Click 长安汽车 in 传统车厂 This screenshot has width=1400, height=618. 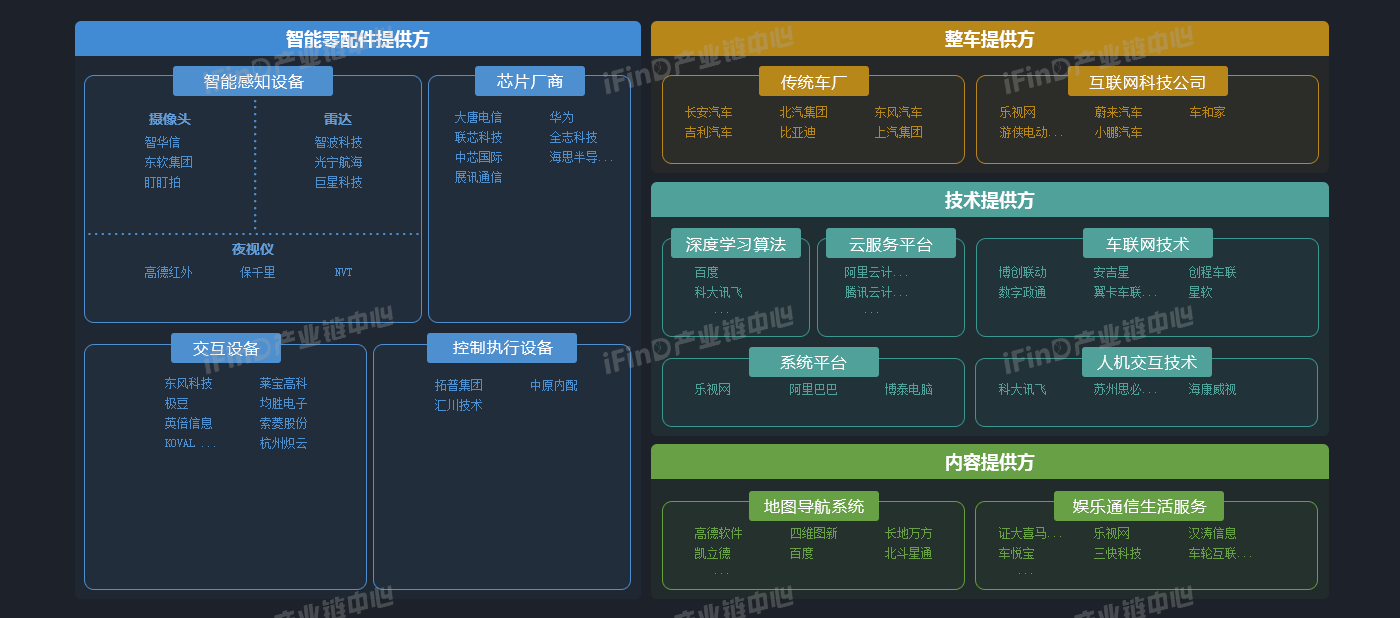pos(708,112)
